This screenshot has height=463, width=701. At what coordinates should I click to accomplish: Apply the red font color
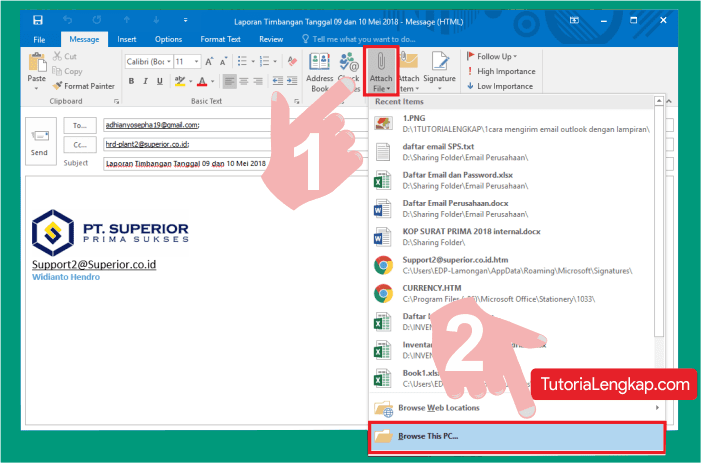click(x=202, y=81)
